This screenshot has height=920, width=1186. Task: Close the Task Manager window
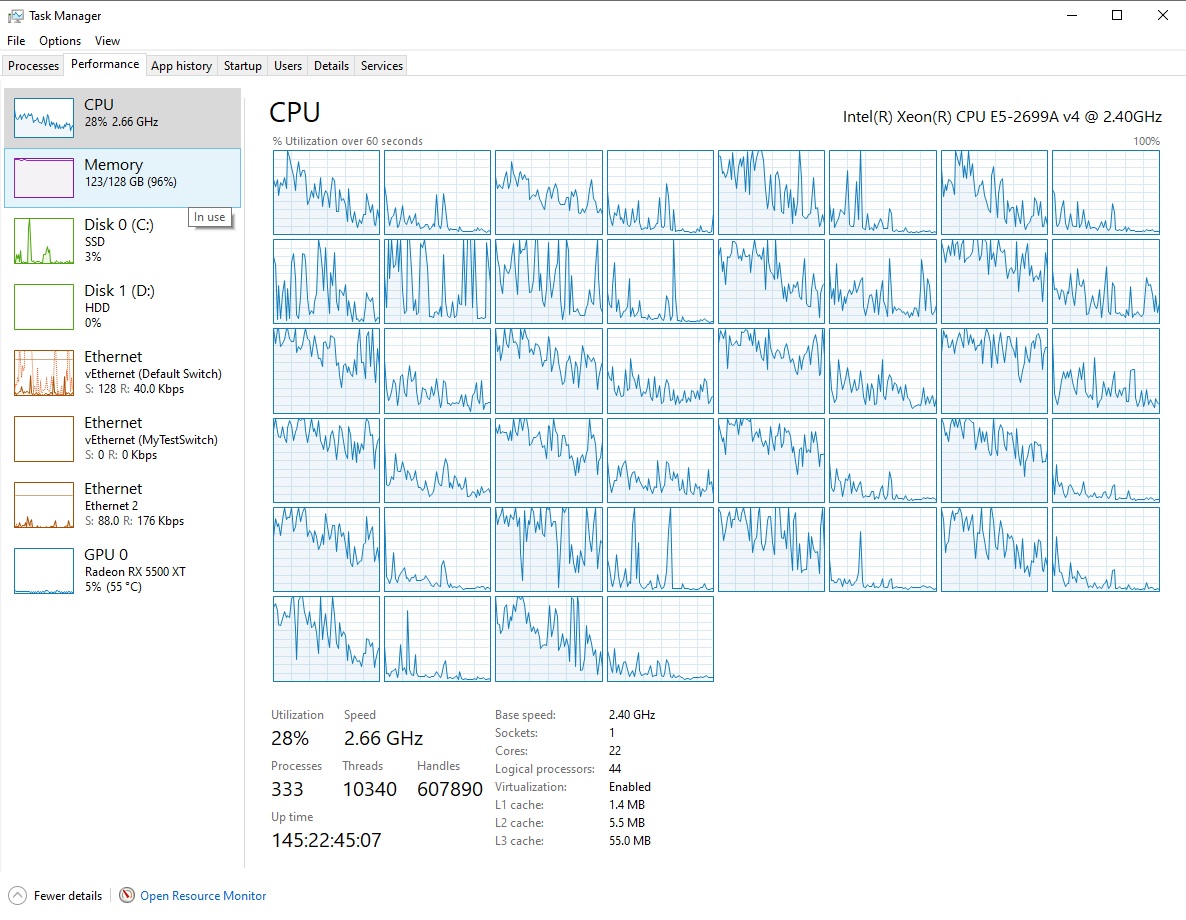point(1163,15)
